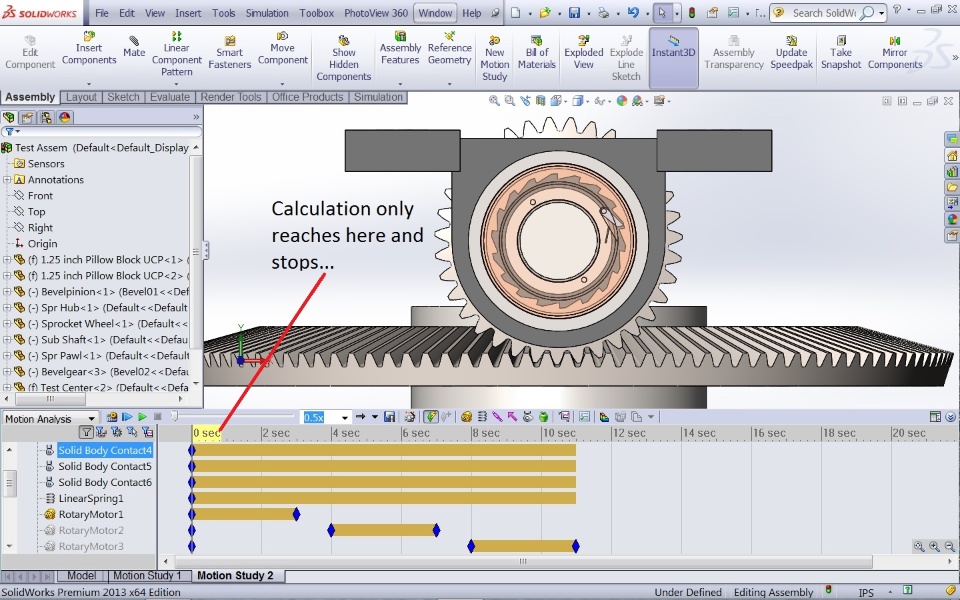Select the Sensors item in feature tree

pos(46,163)
